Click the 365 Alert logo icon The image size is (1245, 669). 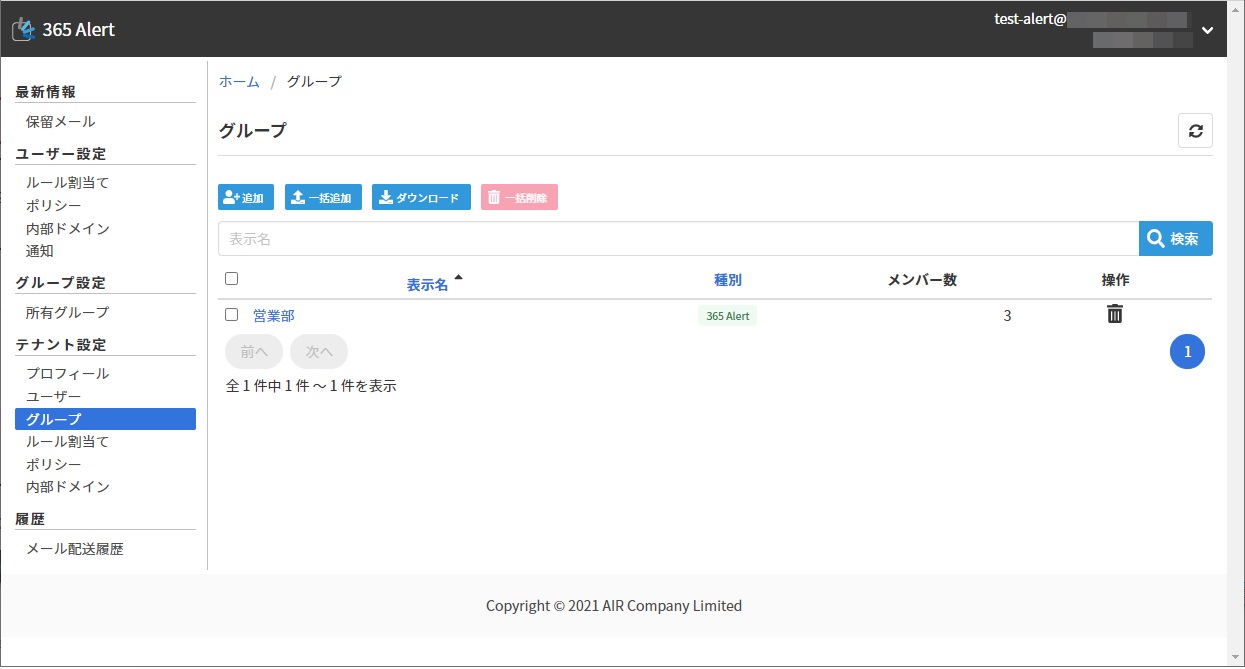pos(23,30)
